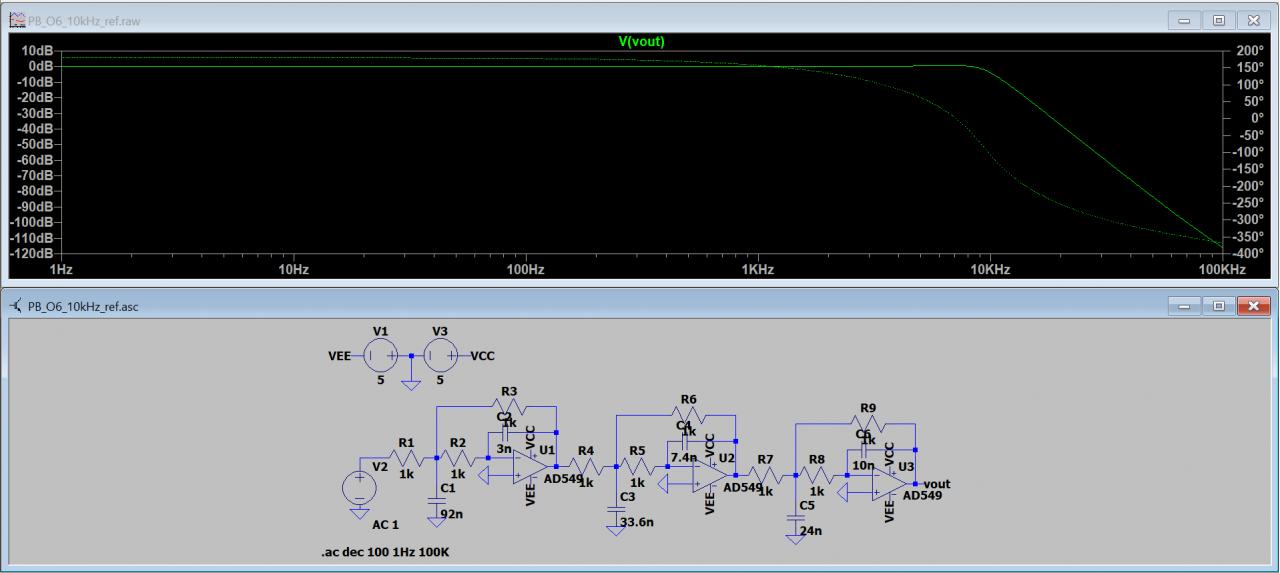Click the V(vout) trace label in plot

640,41
